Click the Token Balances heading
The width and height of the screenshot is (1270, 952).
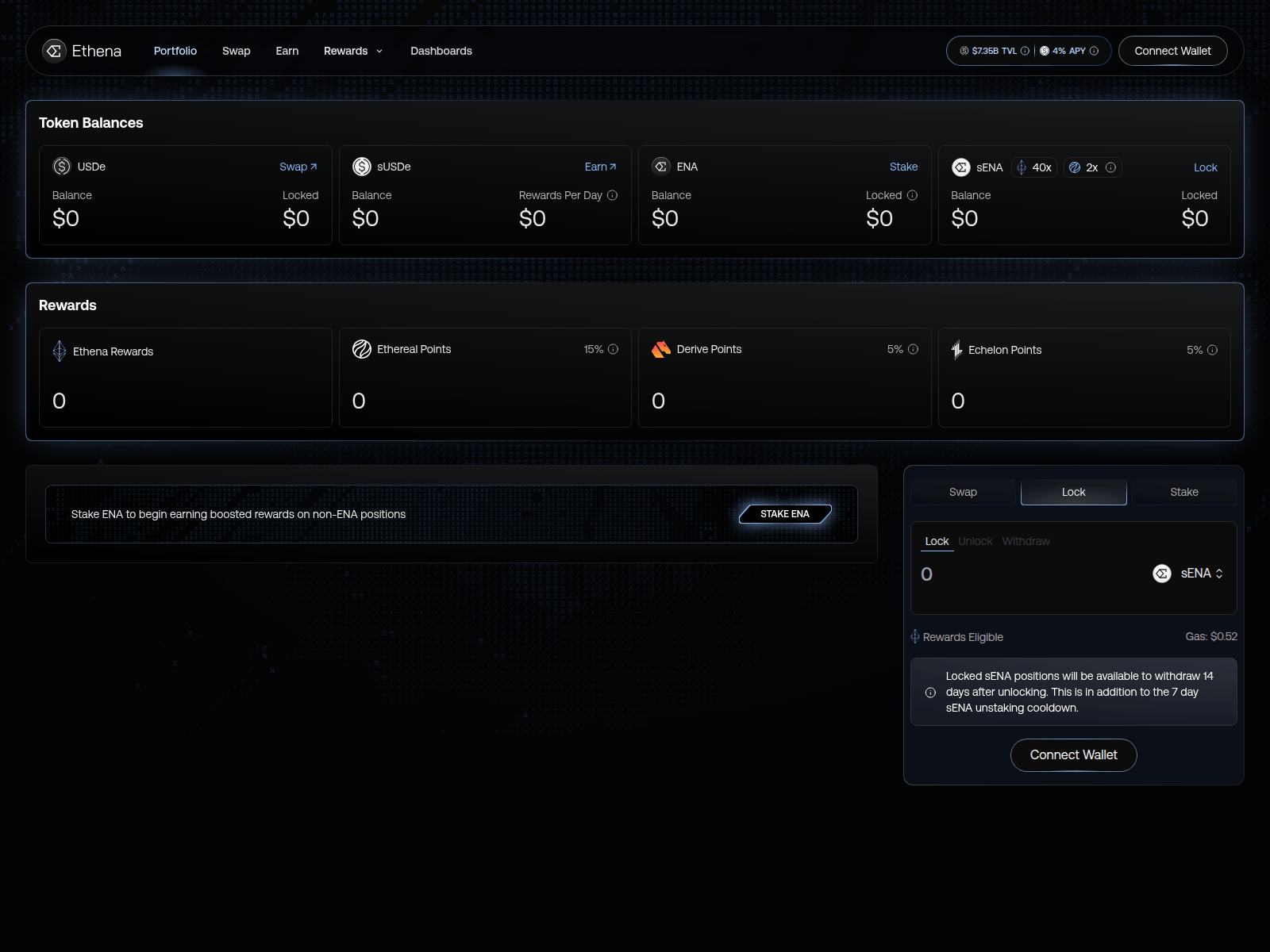91,123
